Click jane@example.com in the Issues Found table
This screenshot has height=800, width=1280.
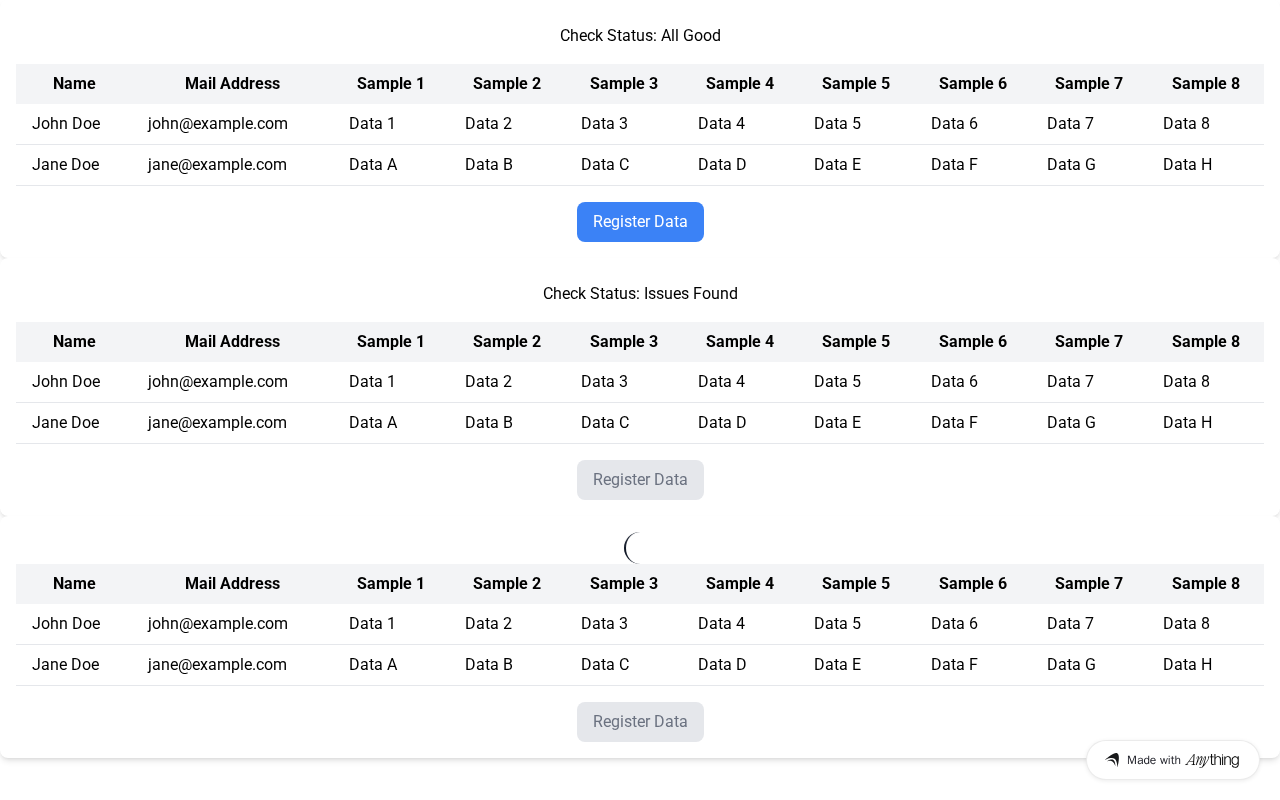click(217, 423)
